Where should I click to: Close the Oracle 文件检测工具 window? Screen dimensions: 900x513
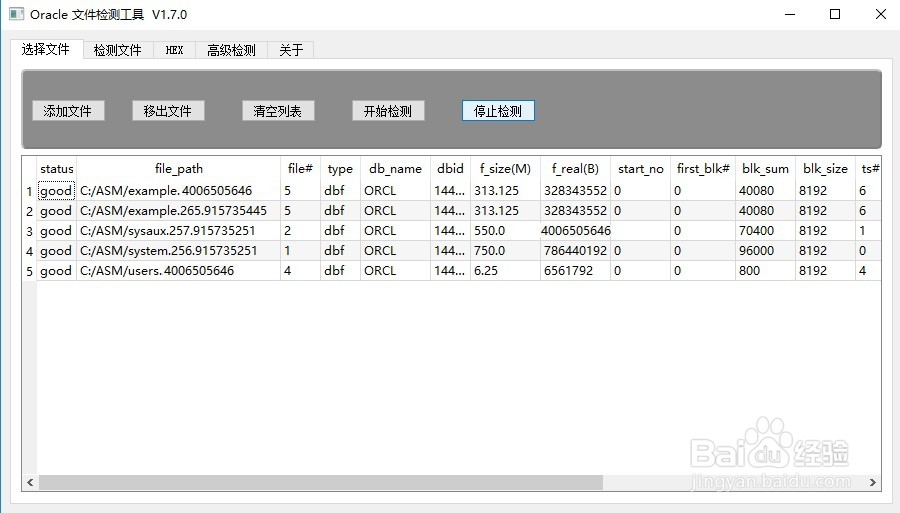pos(881,14)
